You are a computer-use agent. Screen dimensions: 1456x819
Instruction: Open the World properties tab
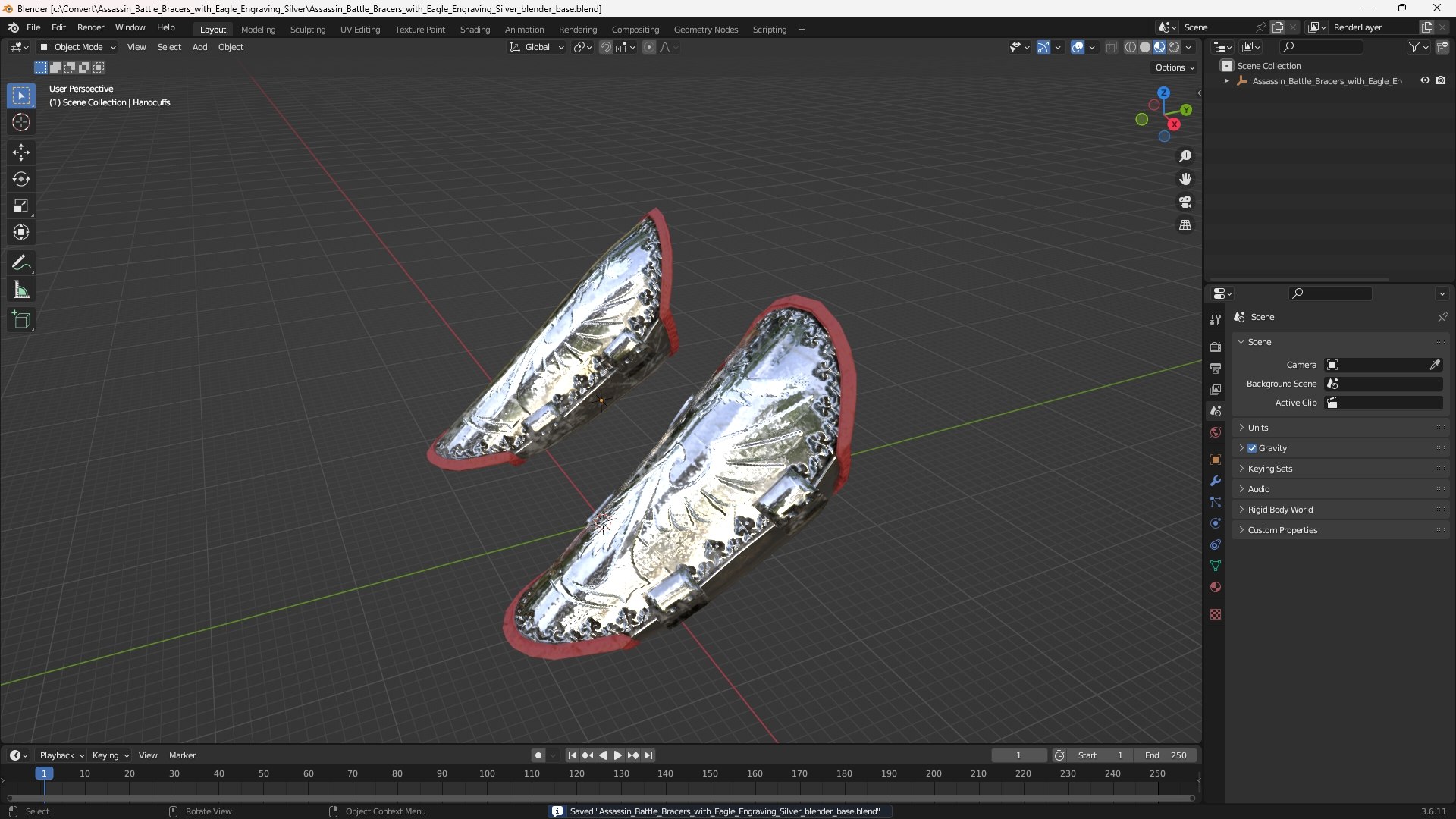(1216, 432)
